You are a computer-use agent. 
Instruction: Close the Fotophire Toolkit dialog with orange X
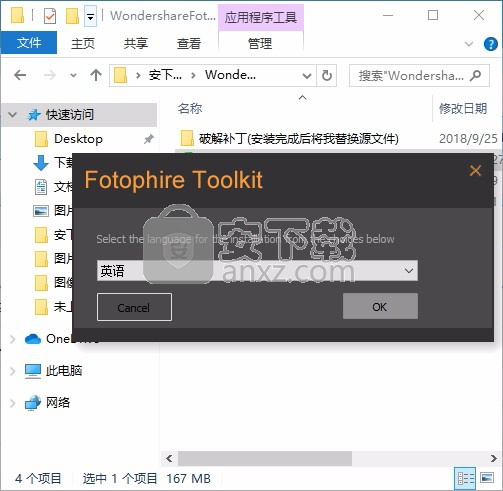coord(475,171)
